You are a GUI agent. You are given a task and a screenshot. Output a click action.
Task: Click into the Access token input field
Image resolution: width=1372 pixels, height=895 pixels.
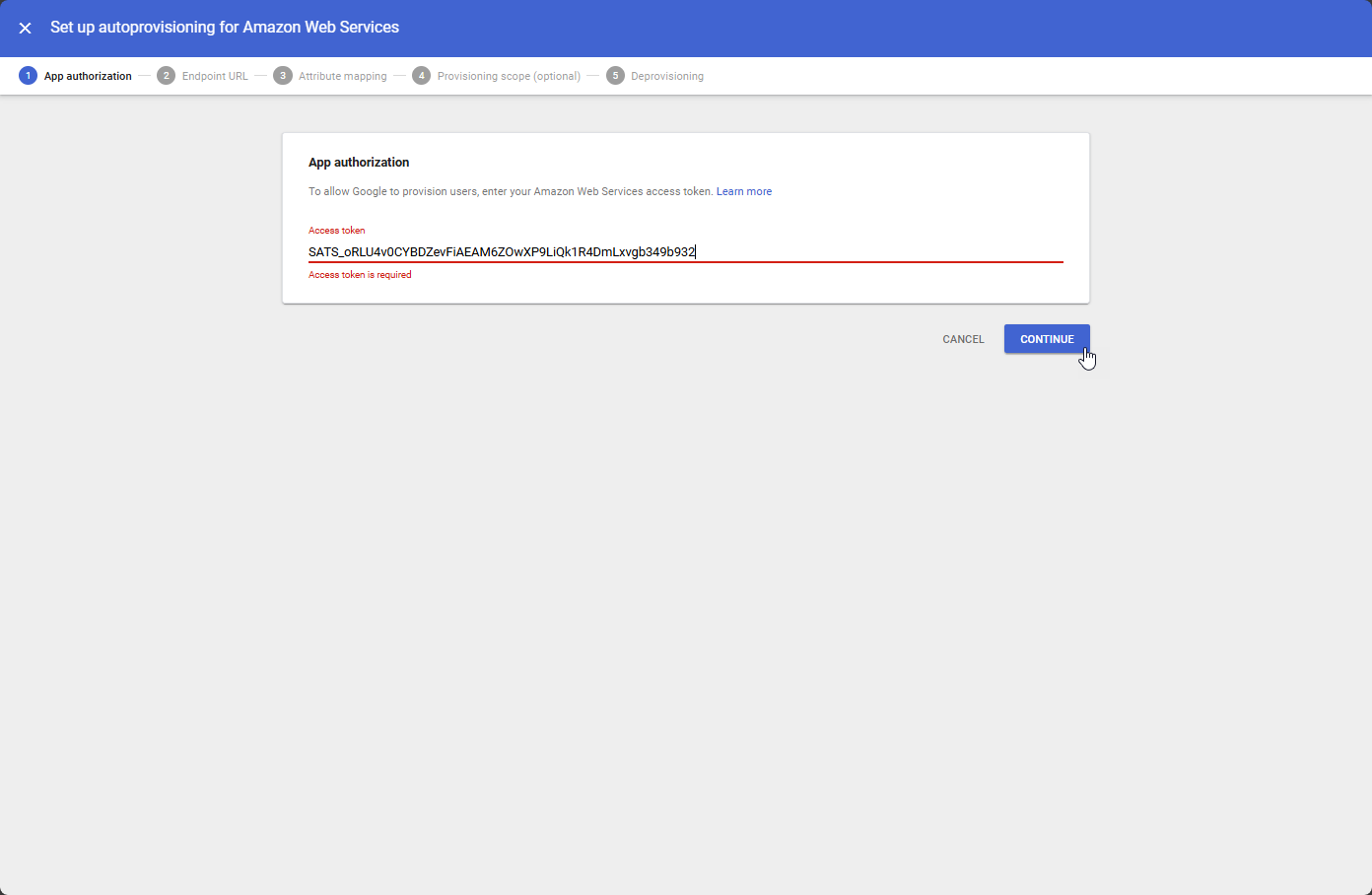point(685,252)
